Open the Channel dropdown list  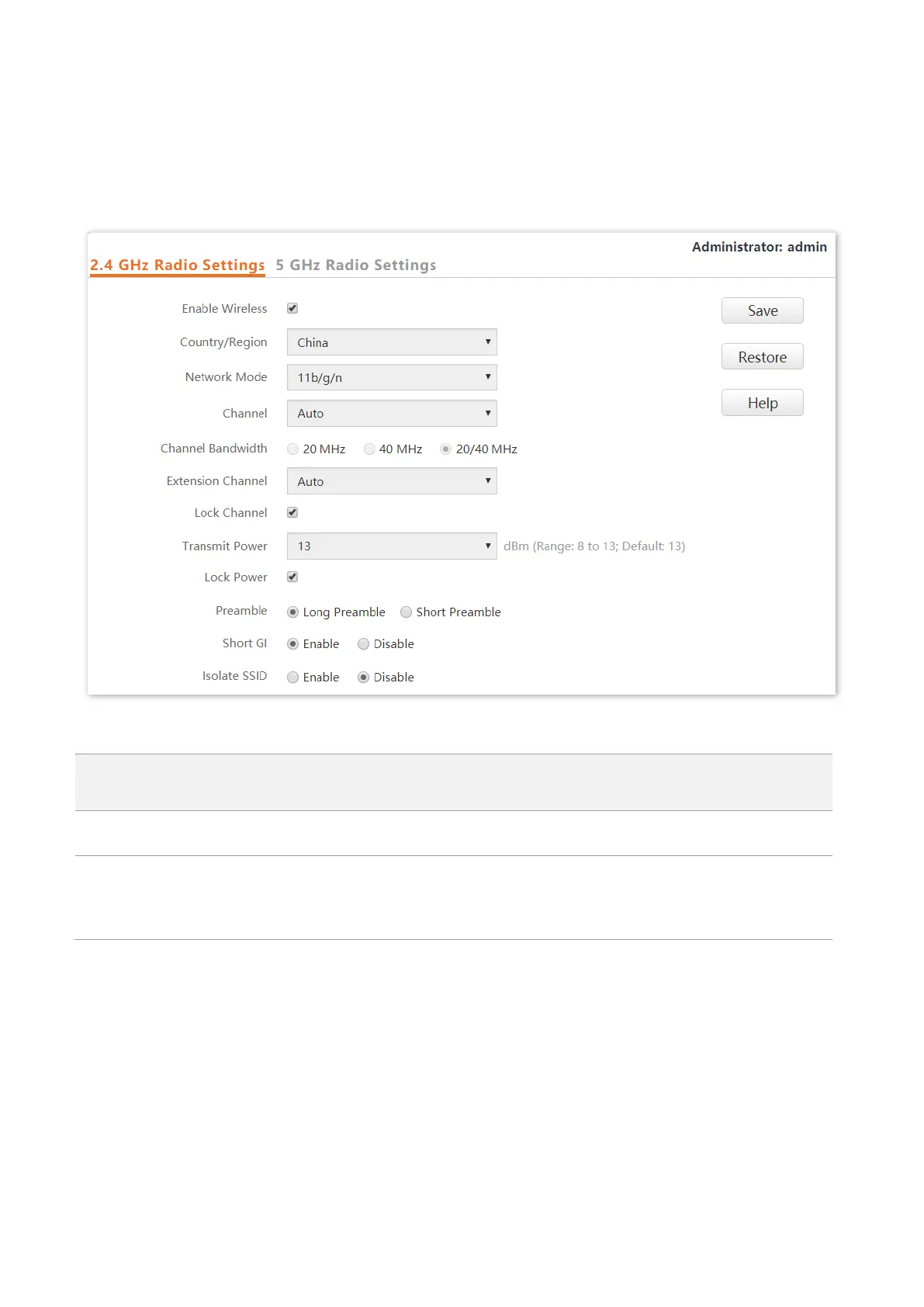[x=391, y=414]
